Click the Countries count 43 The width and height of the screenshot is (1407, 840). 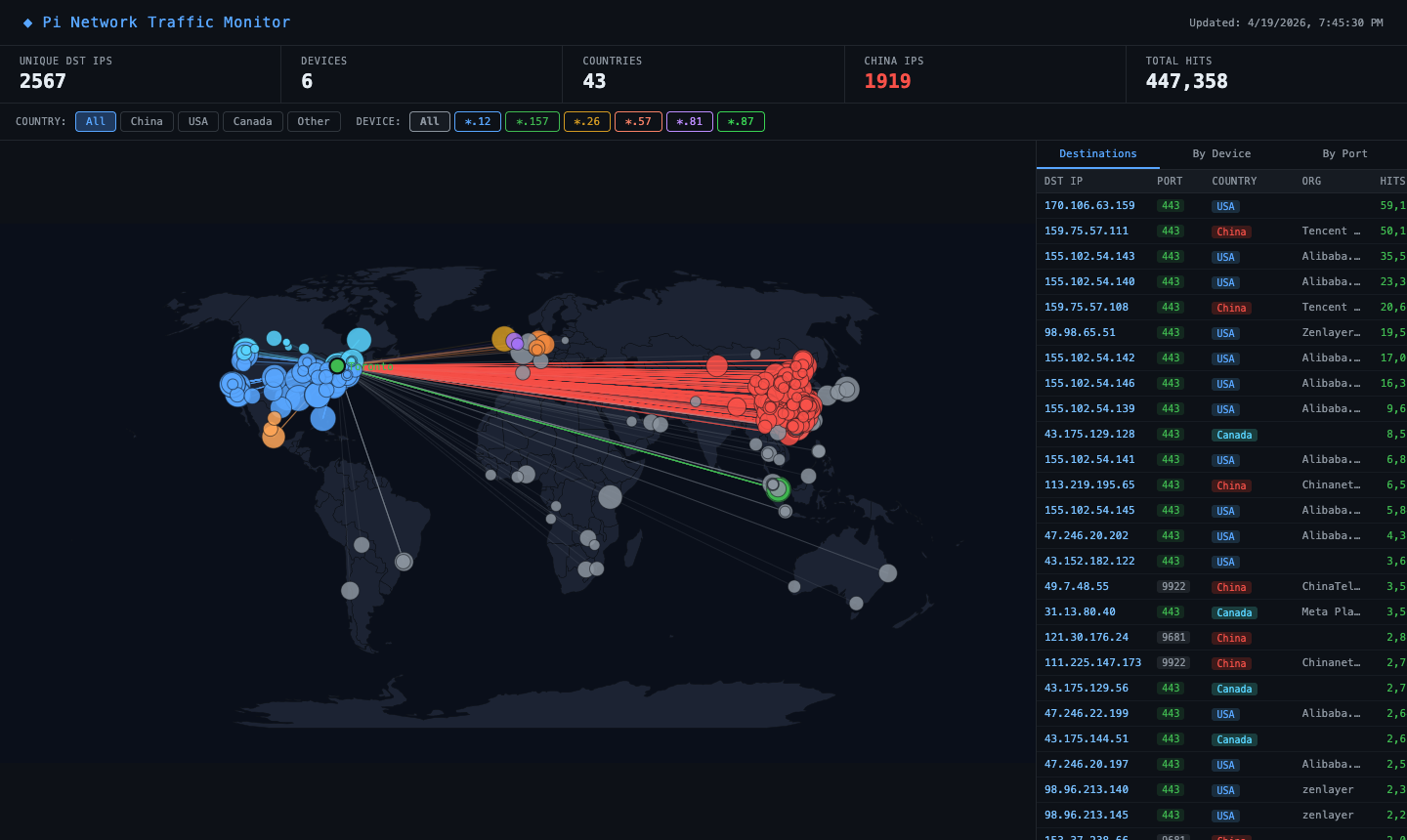[x=594, y=81]
